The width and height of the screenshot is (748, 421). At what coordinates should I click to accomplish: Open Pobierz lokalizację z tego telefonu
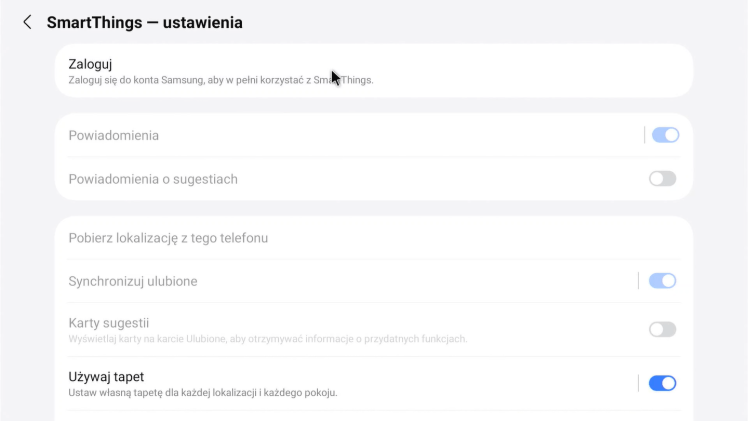tap(168, 238)
